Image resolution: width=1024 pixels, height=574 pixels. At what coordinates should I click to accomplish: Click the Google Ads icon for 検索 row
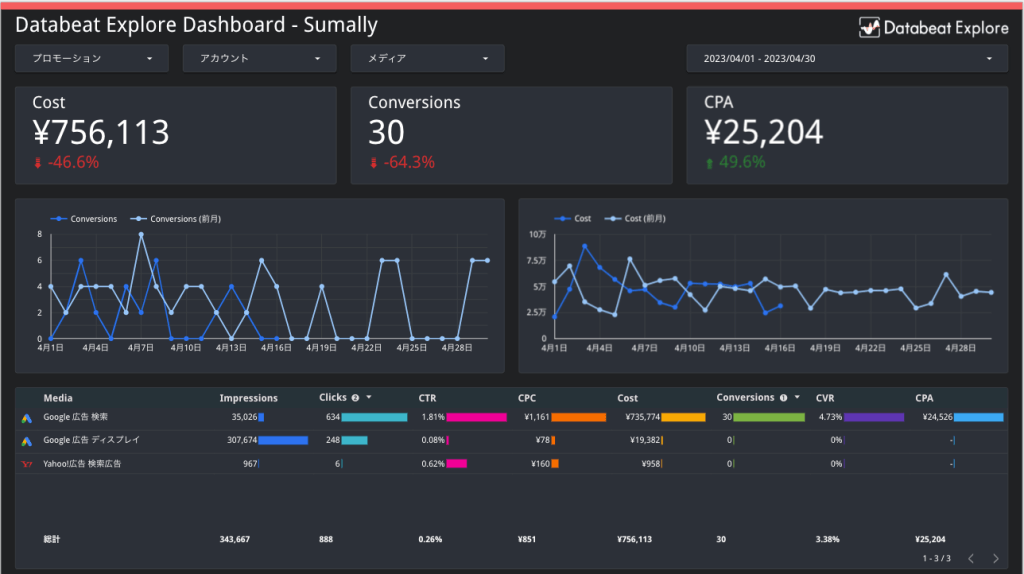(x=27, y=418)
